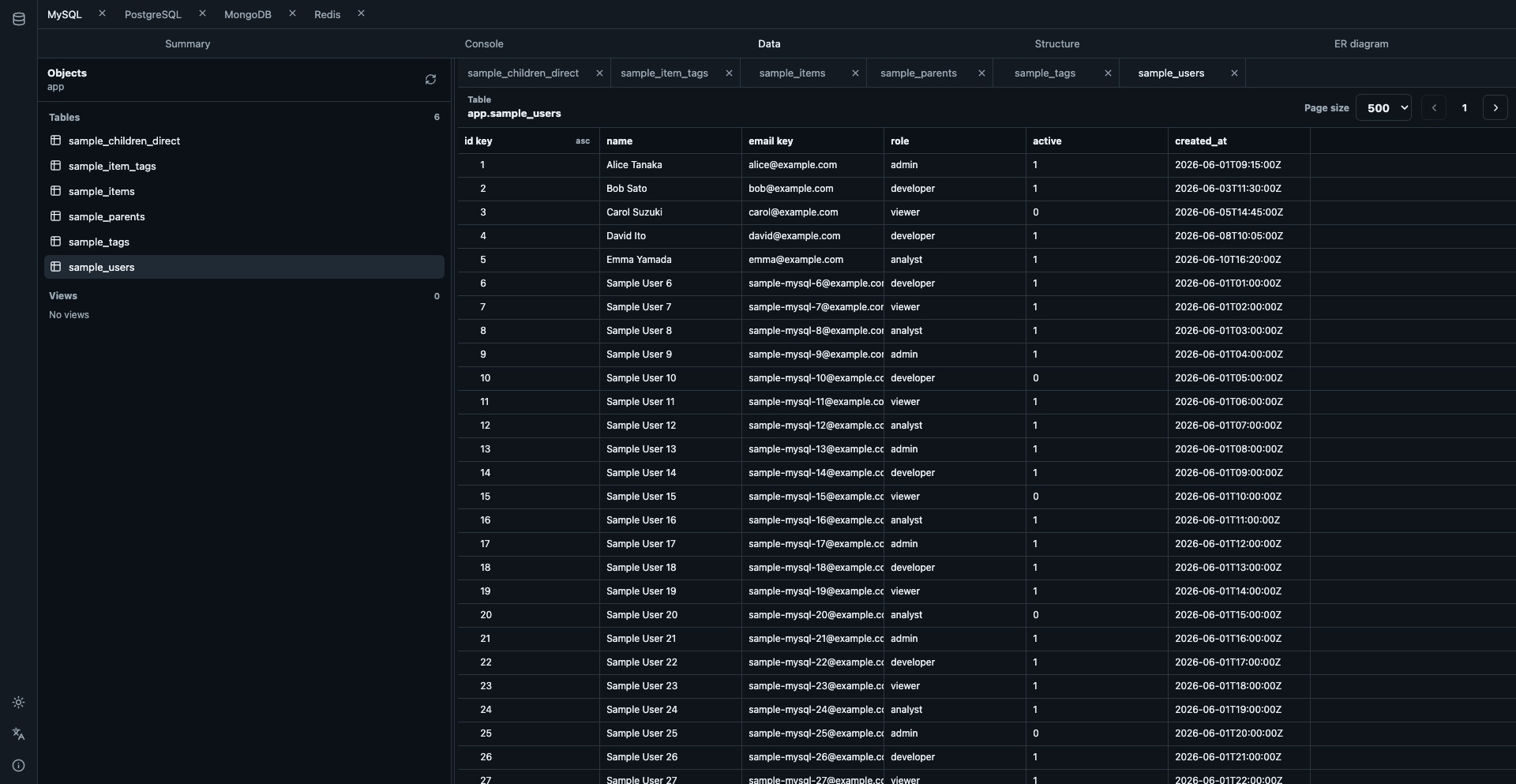Image resolution: width=1516 pixels, height=784 pixels.
Task: Open the Structure section
Action: 1057,44
